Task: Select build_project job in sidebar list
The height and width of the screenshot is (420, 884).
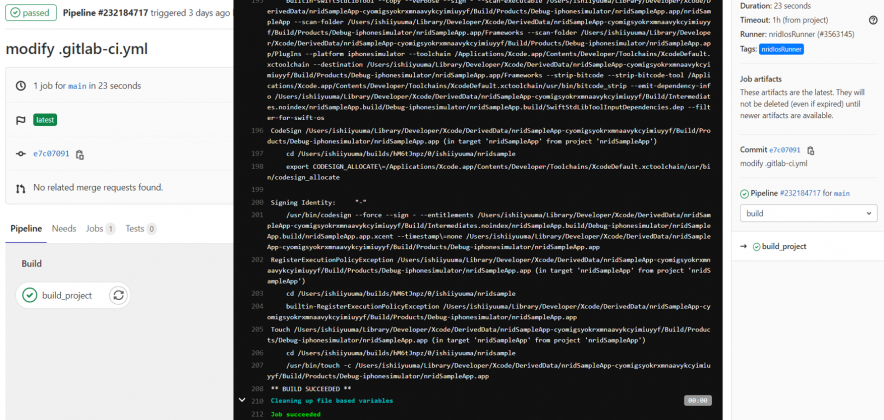Action: (785, 246)
